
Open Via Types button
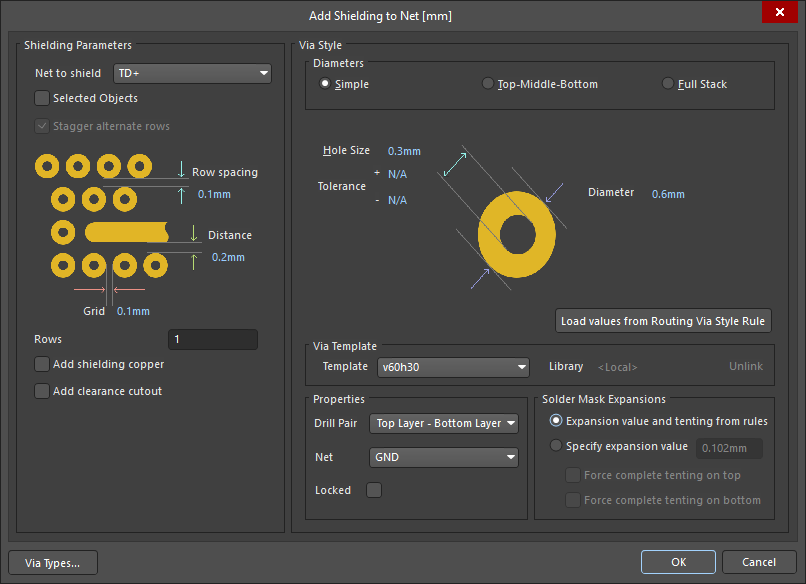point(53,562)
